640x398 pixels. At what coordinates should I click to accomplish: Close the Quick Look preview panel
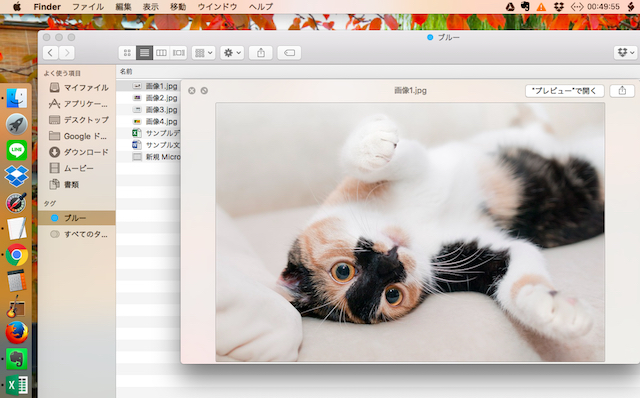point(191,91)
